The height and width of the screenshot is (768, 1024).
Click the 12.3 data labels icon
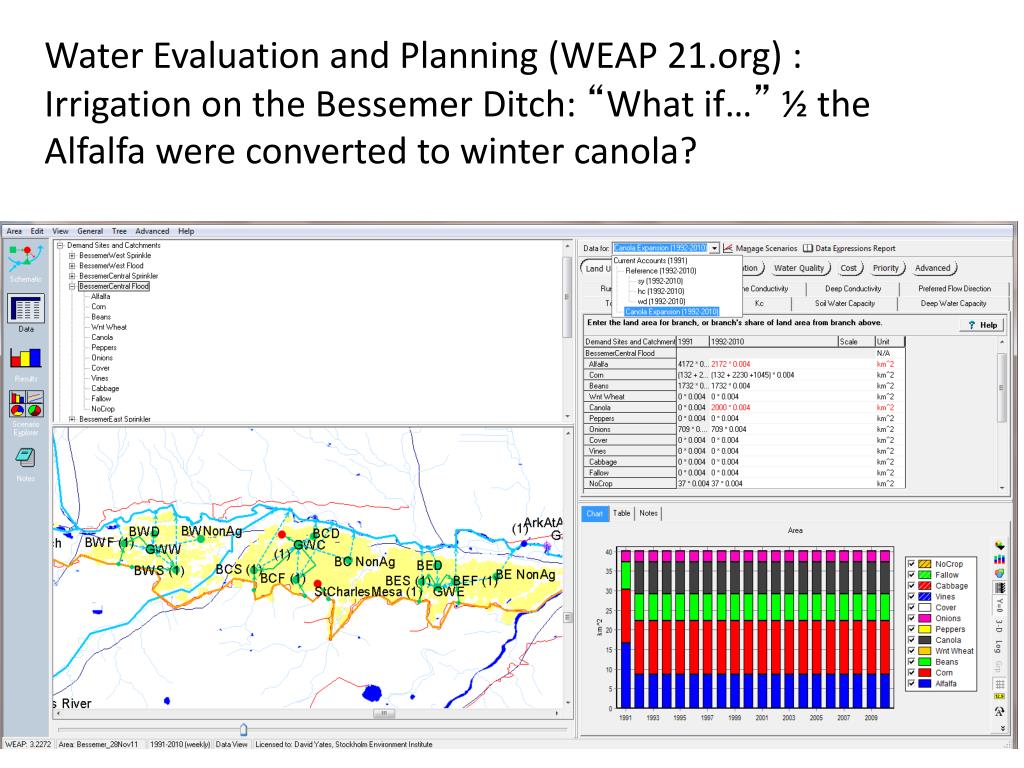coord(999,697)
